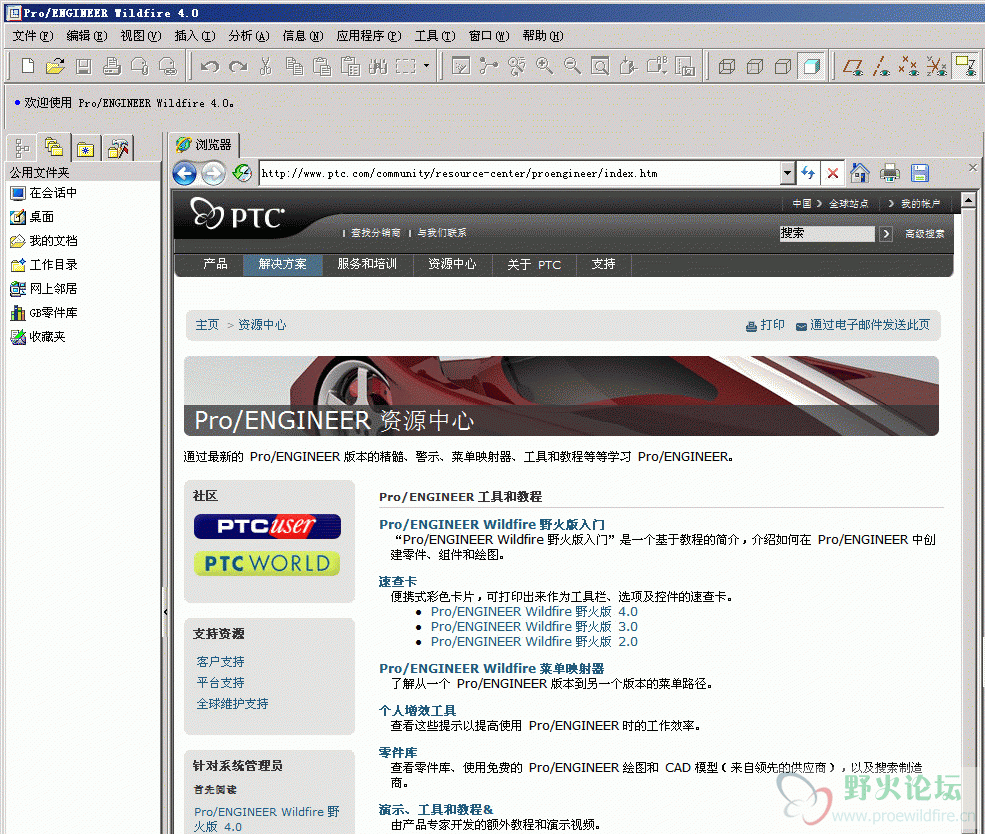The image size is (985, 834).
Task: Select 收藏夹 in common folders
Action: click(x=38, y=337)
